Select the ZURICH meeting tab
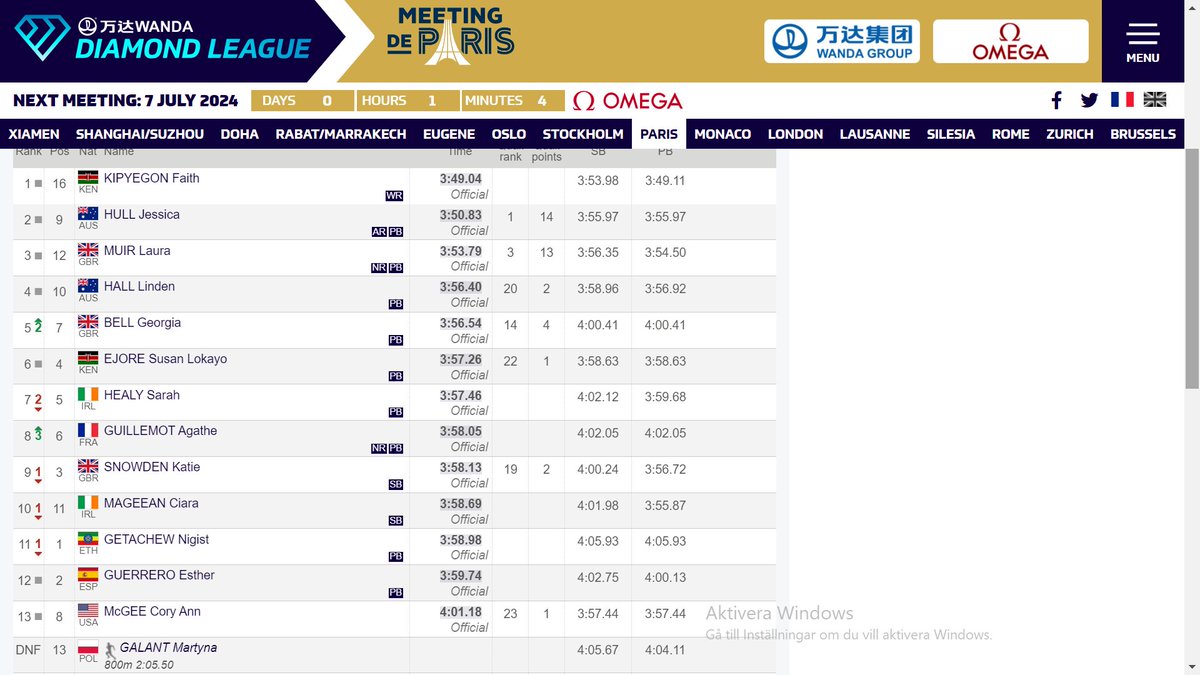The width and height of the screenshot is (1200, 675). [1070, 134]
